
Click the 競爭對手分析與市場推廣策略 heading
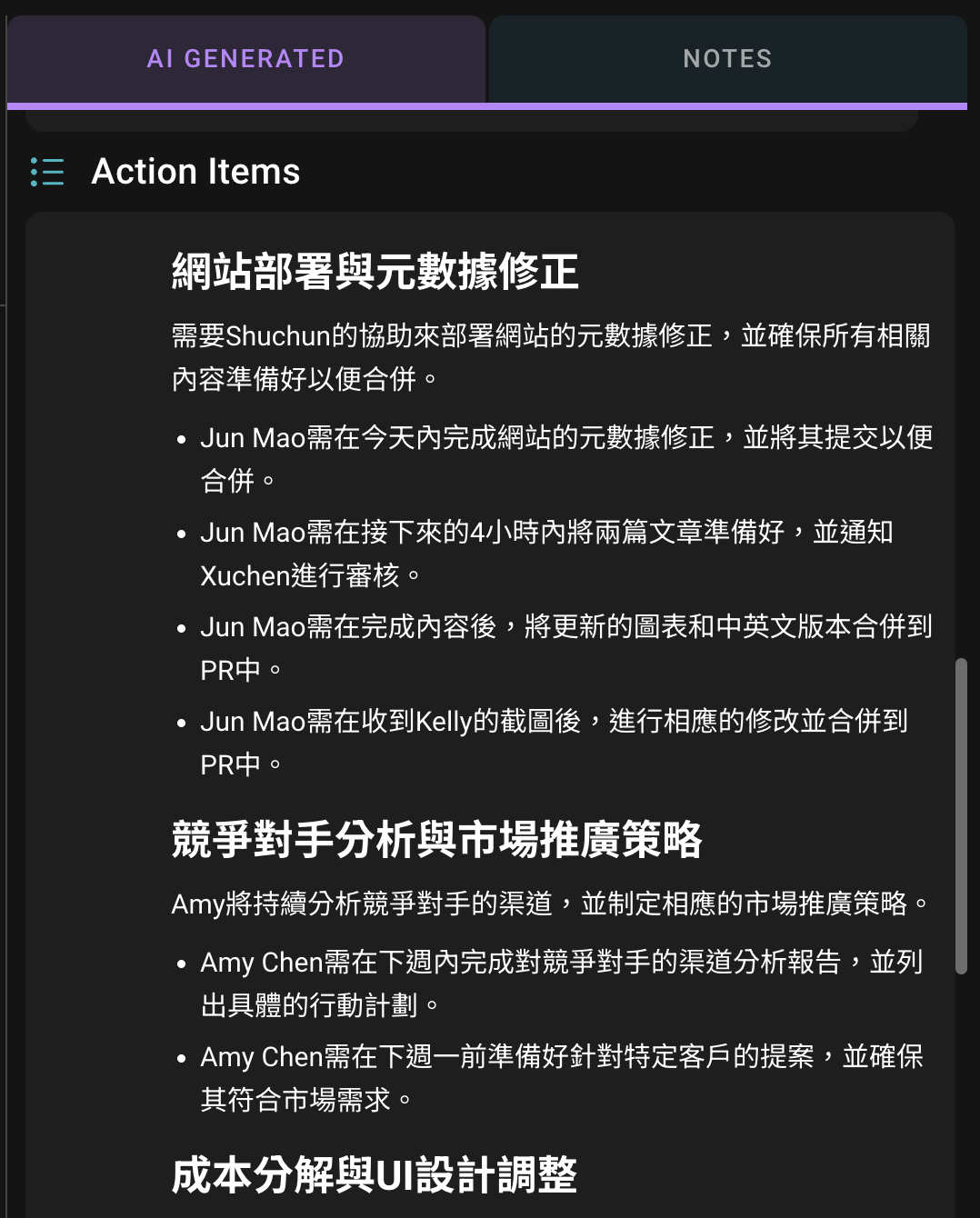(x=436, y=839)
